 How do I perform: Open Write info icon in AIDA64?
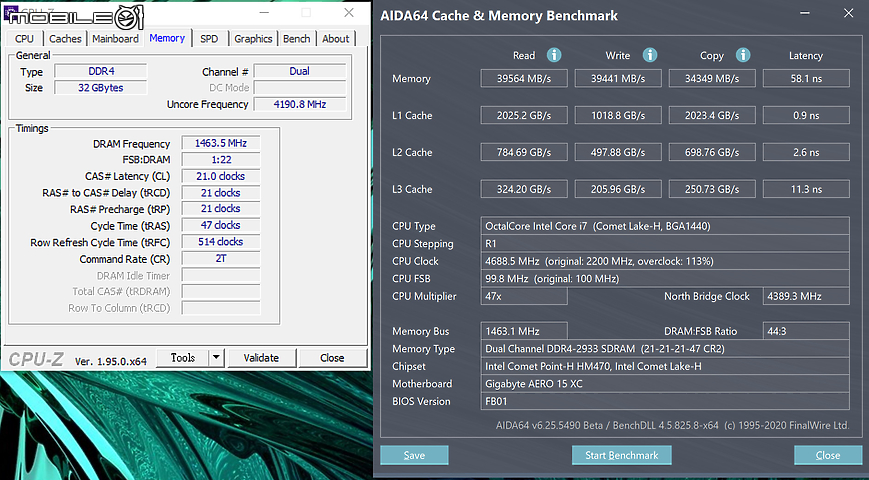(650, 55)
